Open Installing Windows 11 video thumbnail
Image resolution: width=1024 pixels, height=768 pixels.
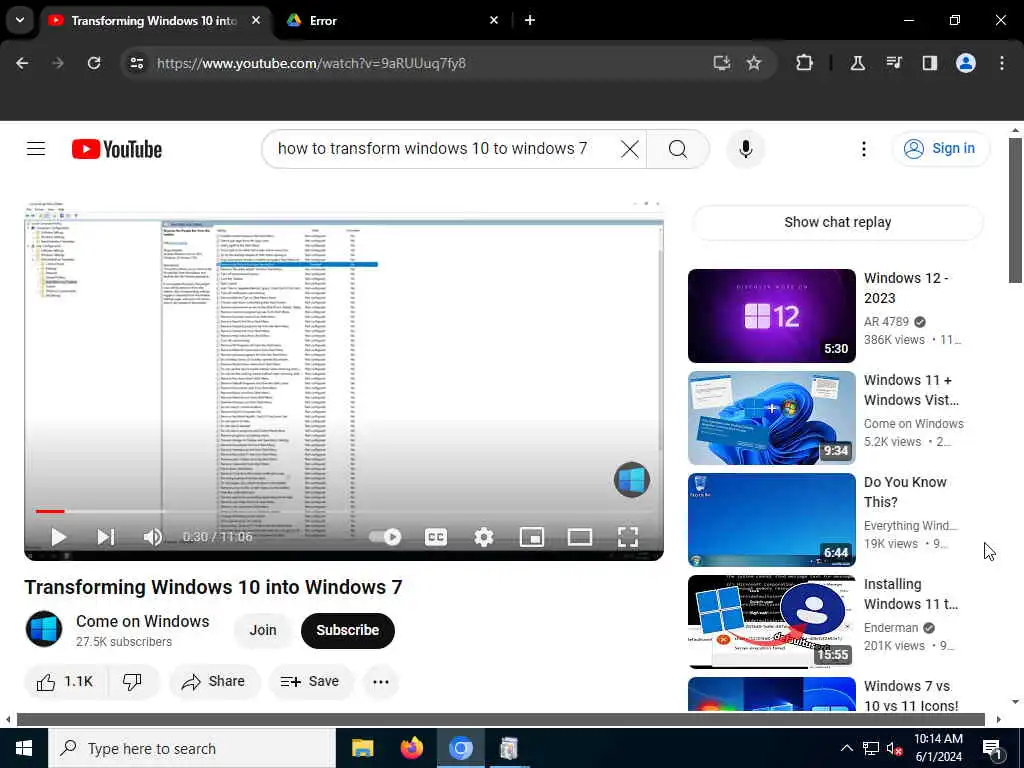(x=771, y=621)
